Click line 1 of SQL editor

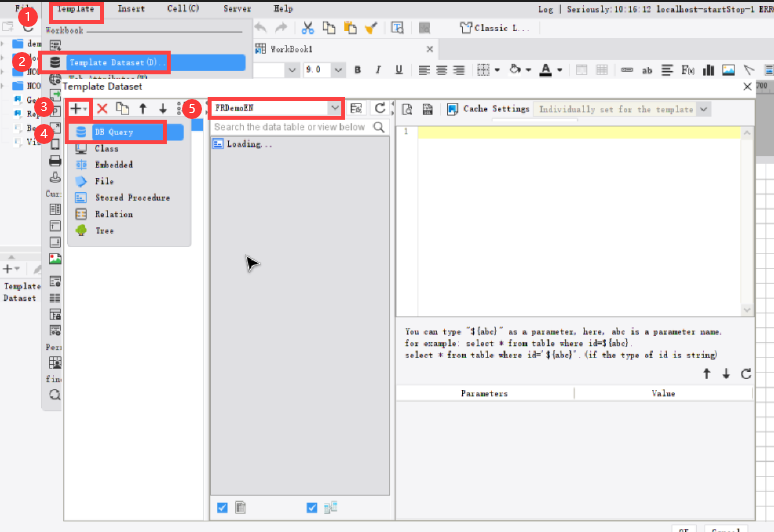(x=579, y=132)
